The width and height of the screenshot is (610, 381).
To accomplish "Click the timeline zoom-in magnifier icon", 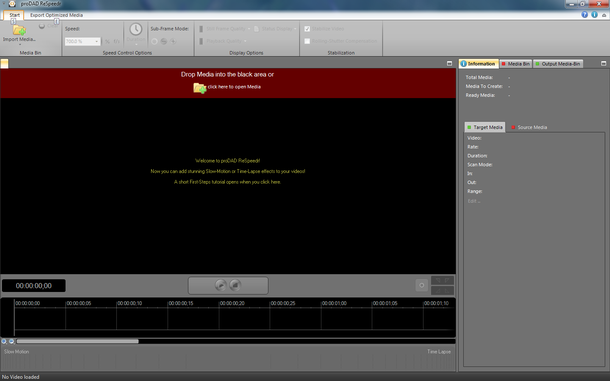I will tap(4, 341).
